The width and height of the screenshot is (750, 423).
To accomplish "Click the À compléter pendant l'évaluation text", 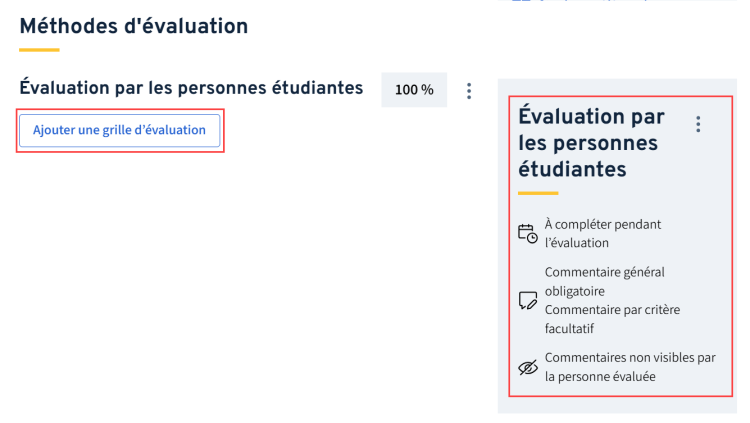I will [603, 234].
